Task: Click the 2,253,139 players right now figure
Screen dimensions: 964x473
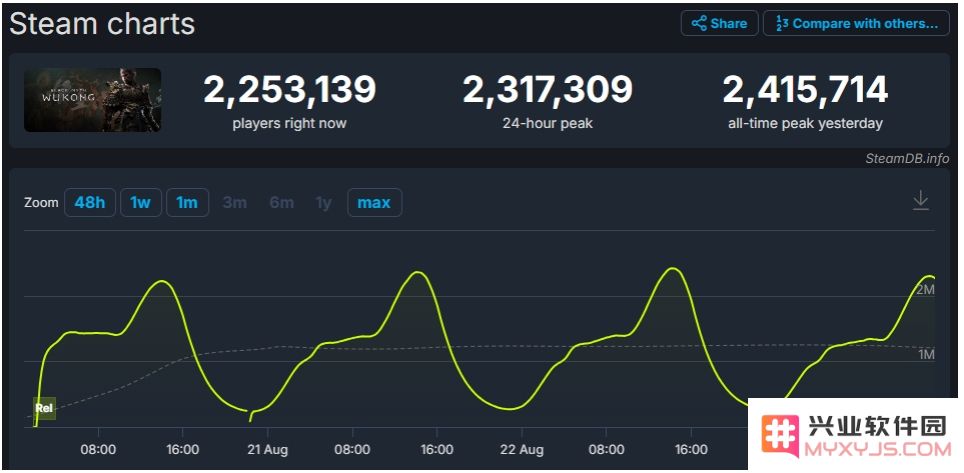Action: pyautogui.click(x=290, y=89)
